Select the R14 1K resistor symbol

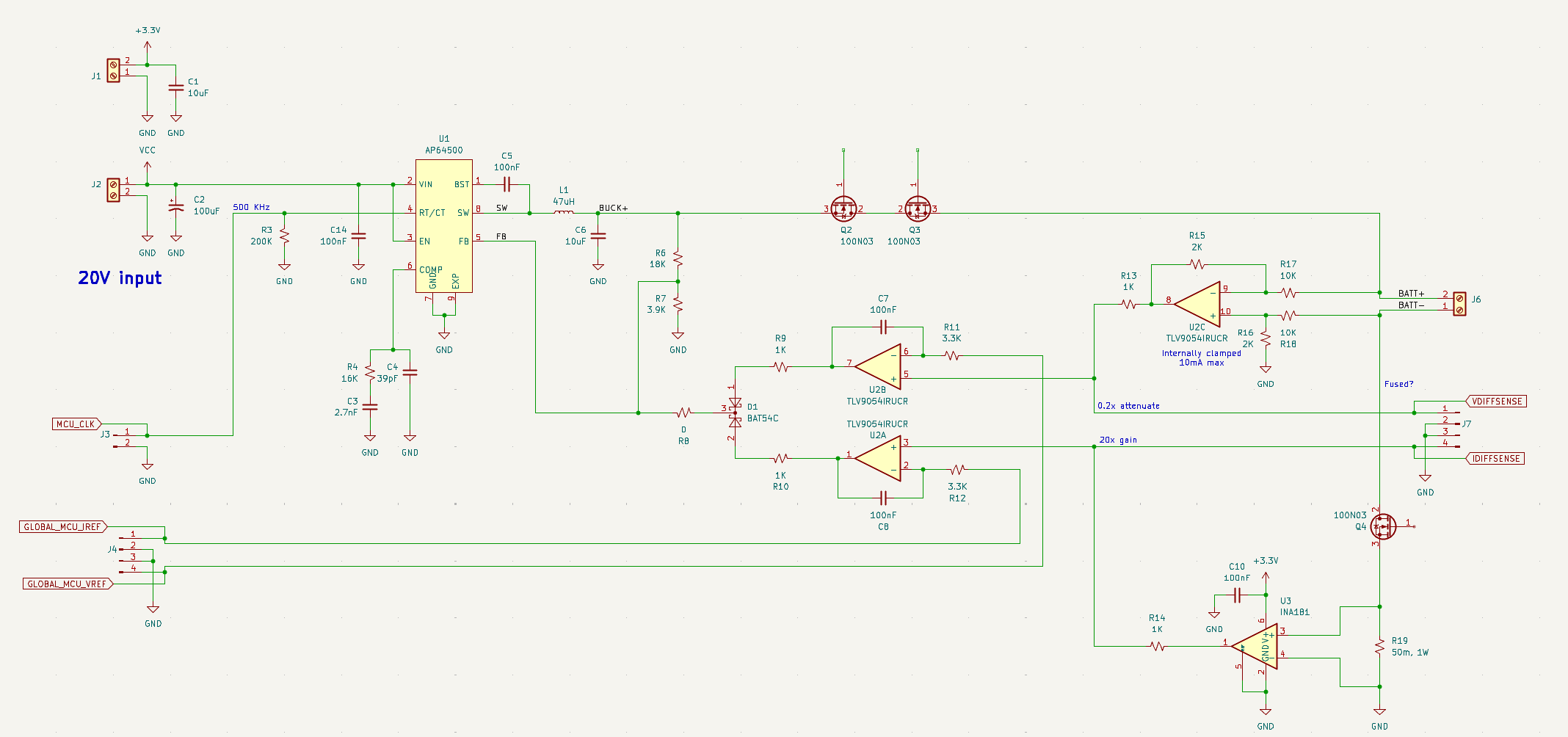pos(1157,647)
